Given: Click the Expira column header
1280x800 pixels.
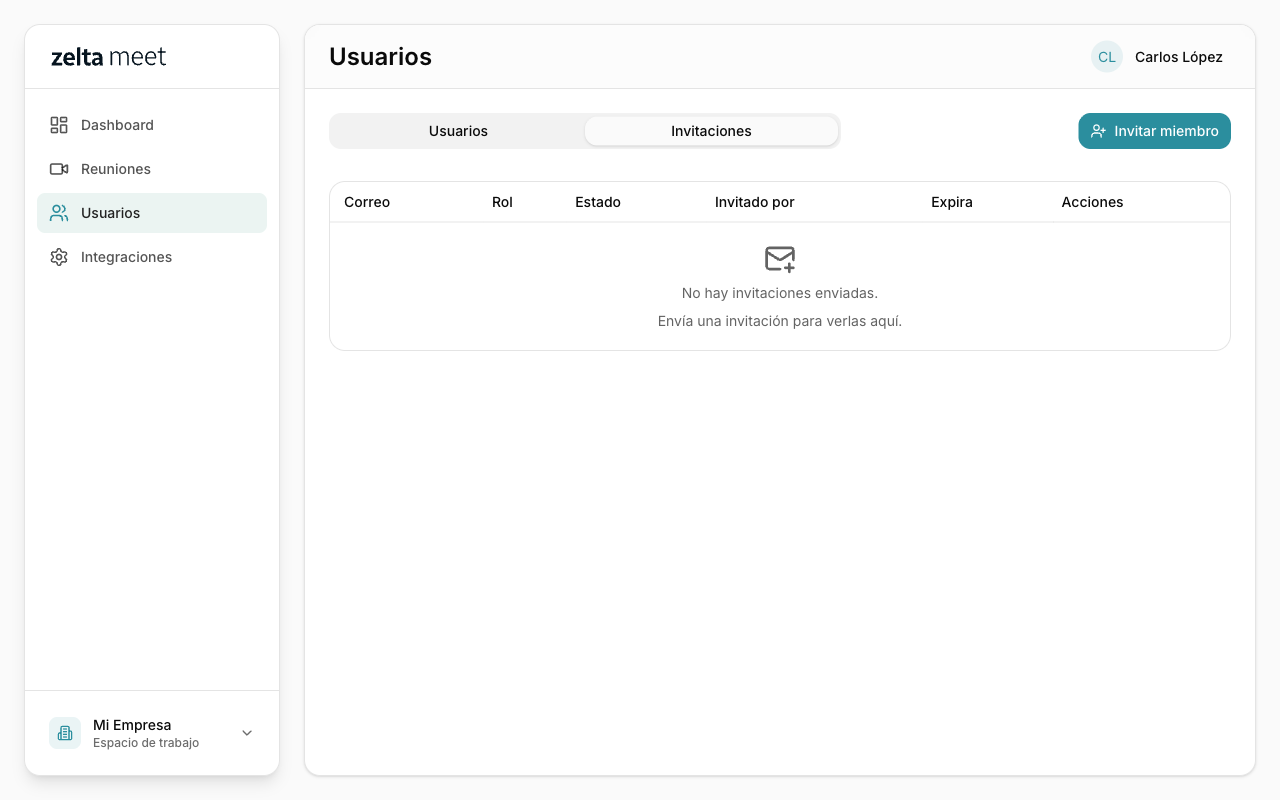Looking at the screenshot, I should tap(951, 202).
